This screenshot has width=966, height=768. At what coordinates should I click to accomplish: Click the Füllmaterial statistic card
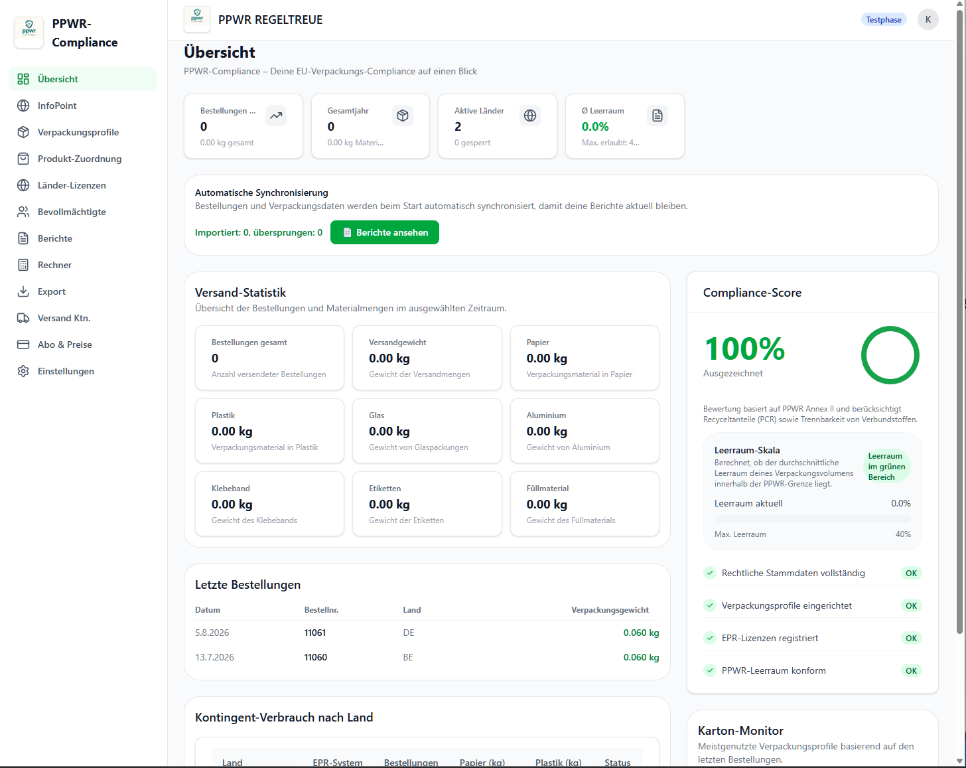coord(585,504)
